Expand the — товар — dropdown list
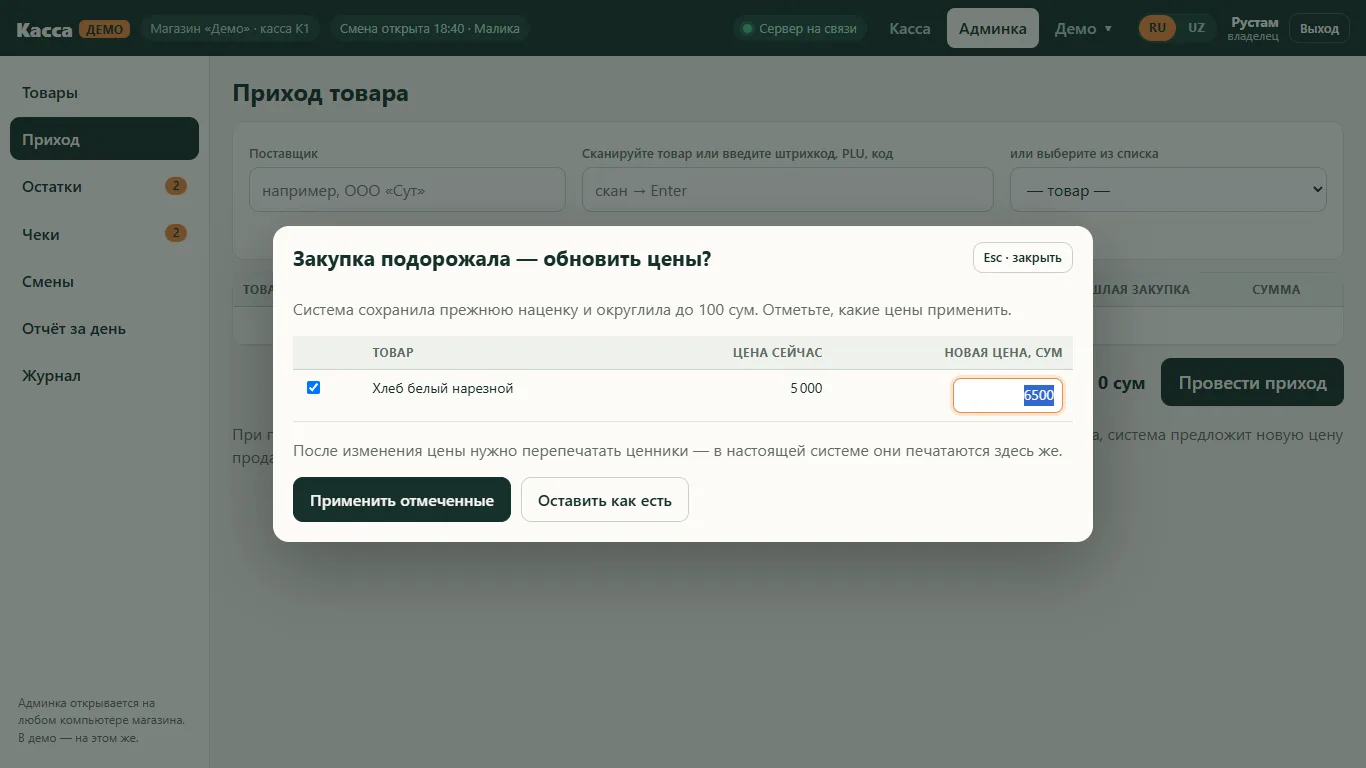Viewport: 1366px width, 768px height. tap(1168, 190)
